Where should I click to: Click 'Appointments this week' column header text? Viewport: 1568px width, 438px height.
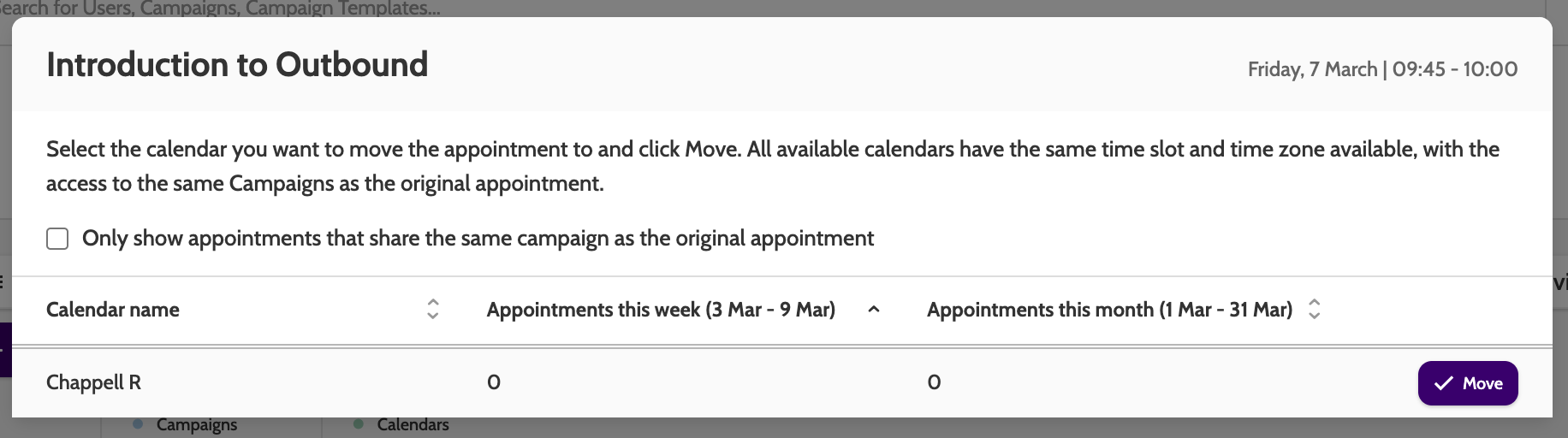coord(661,310)
